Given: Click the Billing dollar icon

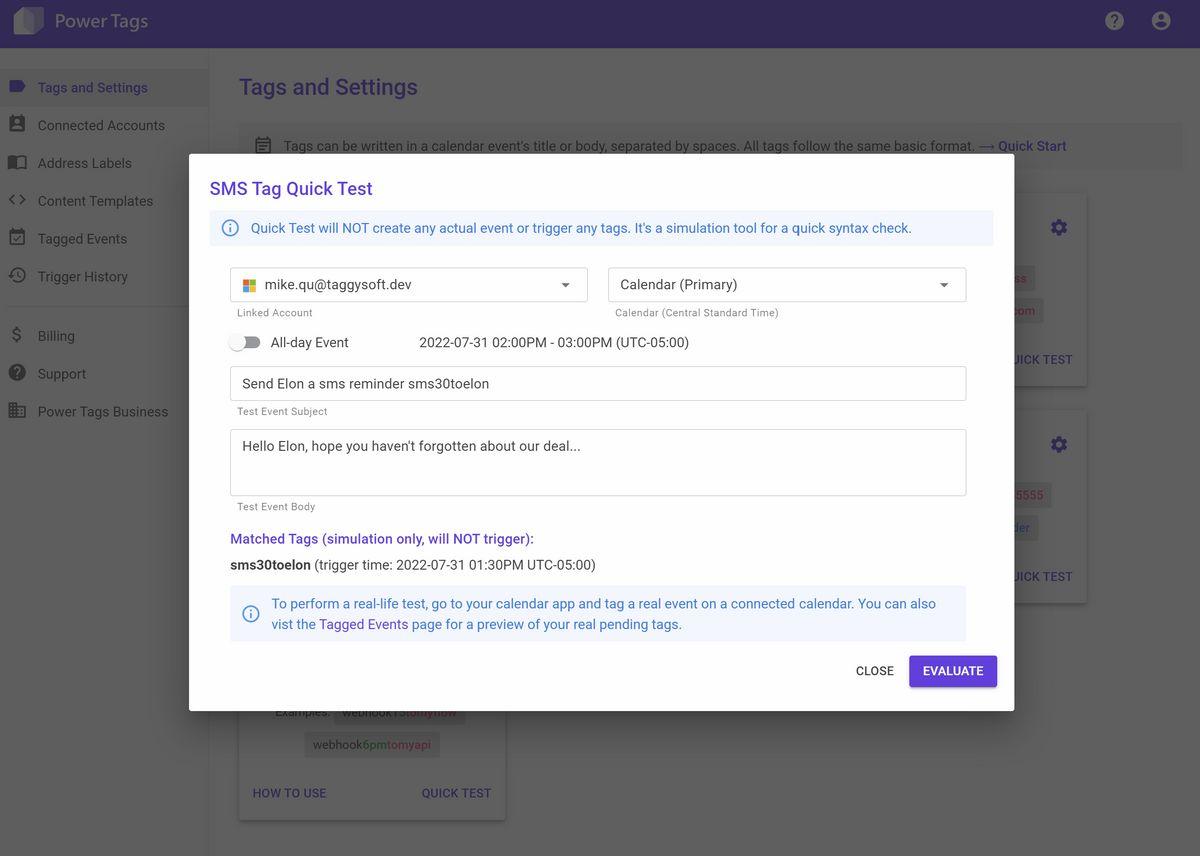Looking at the screenshot, I should pyautogui.click(x=17, y=335).
